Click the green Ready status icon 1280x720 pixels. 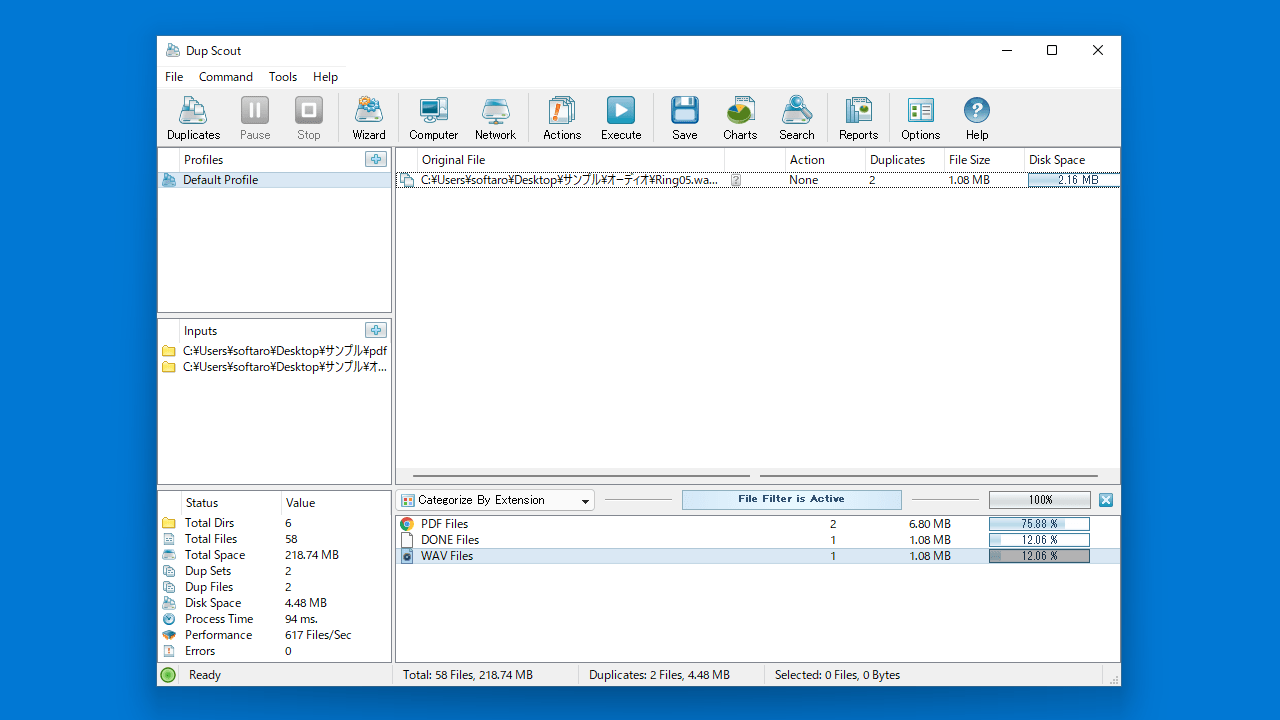(x=168, y=675)
